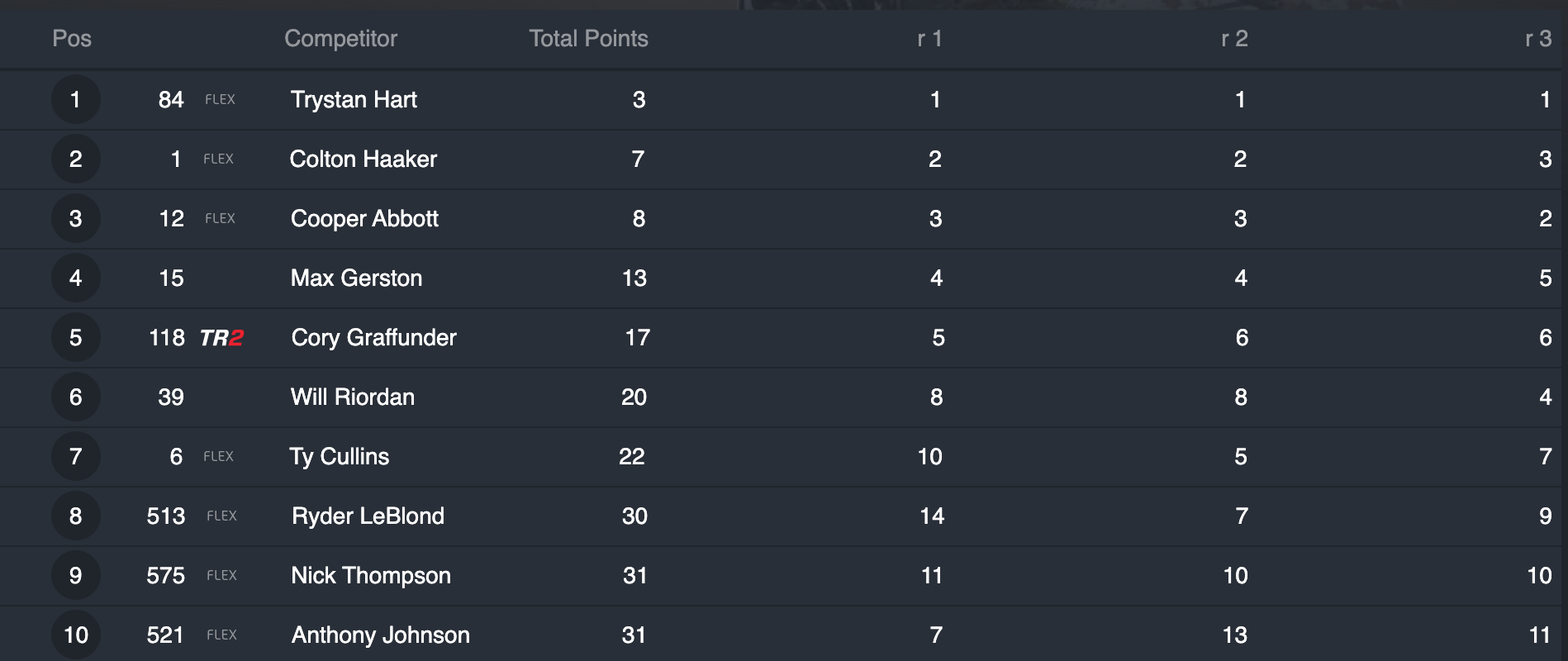Viewport: 1568px width, 661px height.
Task: Click the FLEX logo beside Cooper Abbott
Action: [220, 219]
